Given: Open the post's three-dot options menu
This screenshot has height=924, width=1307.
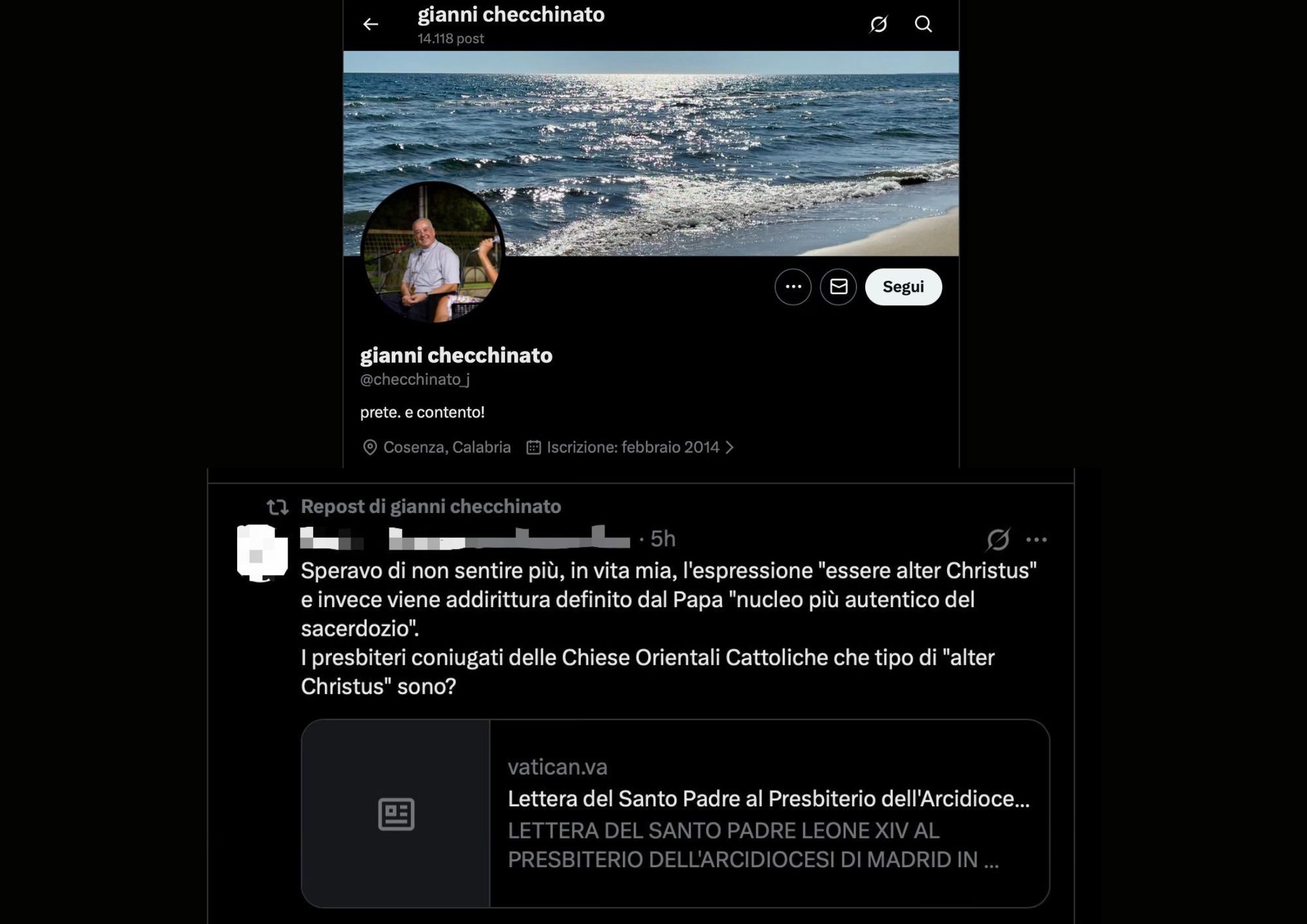Looking at the screenshot, I should pos(1036,540).
